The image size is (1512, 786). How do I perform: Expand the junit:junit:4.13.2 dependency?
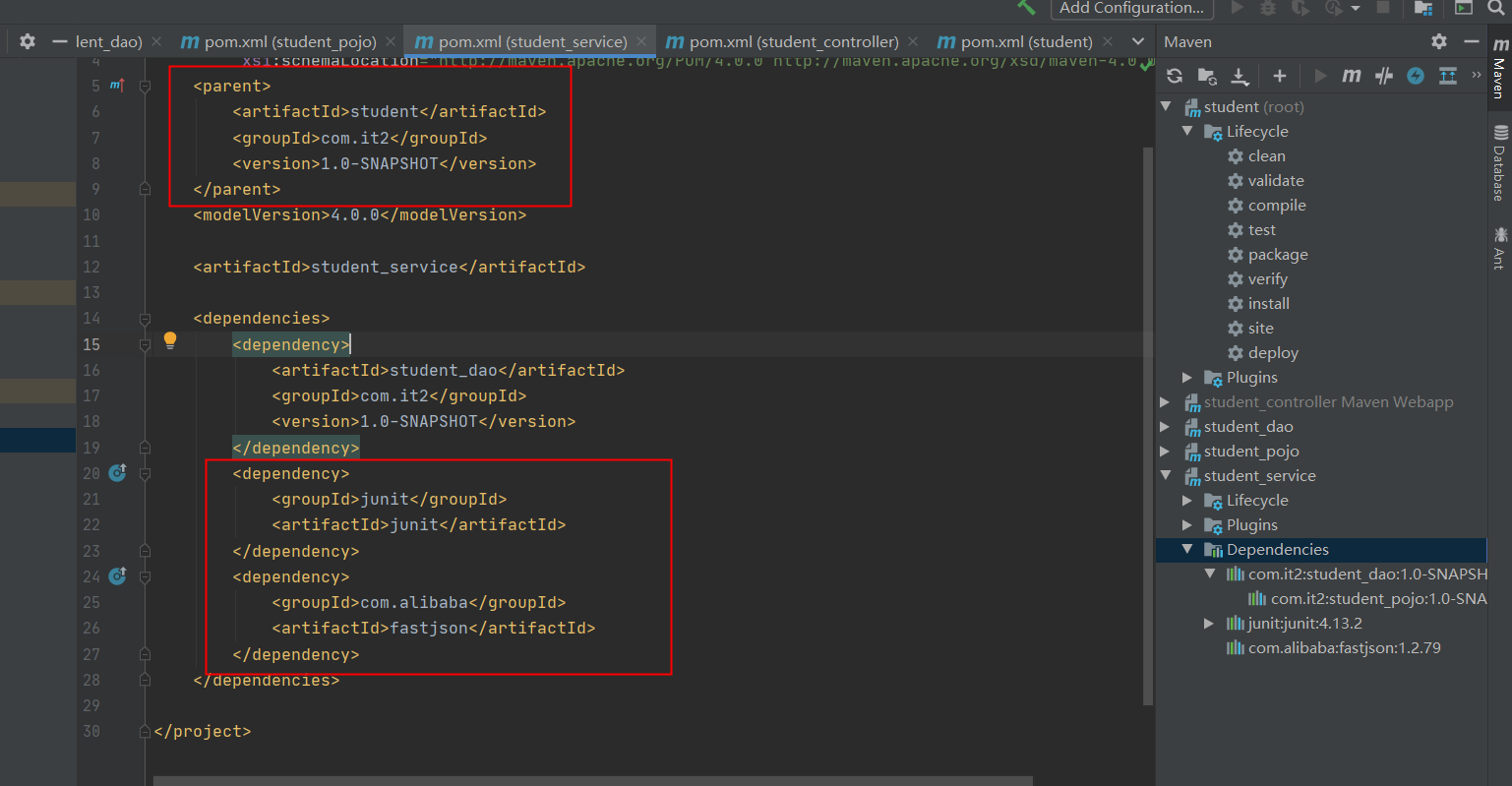[x=1210, y=624]
